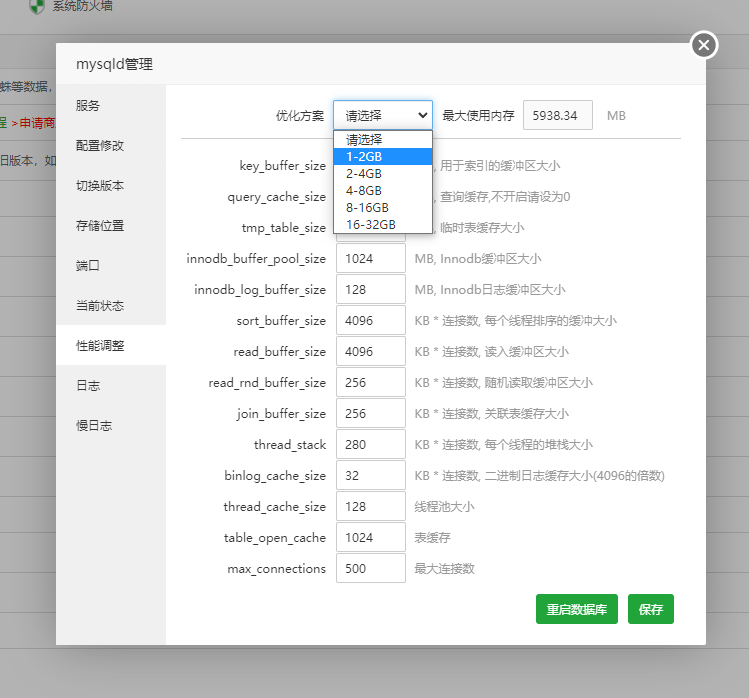Choose the 2-4GB optimization option
Screen dimensions: 749x698
coord(383,173)
